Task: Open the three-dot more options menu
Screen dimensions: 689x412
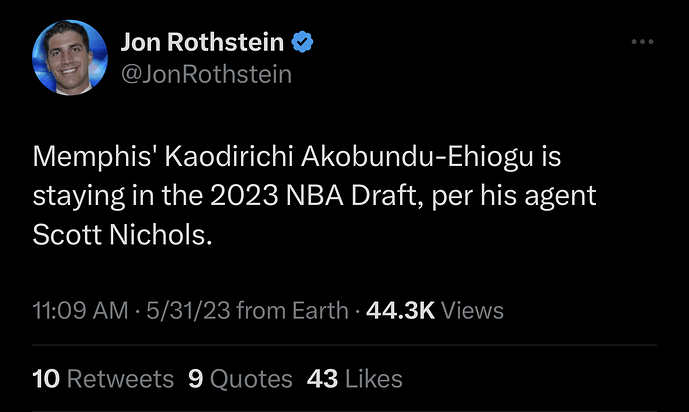Action: (x=644, y=42)
